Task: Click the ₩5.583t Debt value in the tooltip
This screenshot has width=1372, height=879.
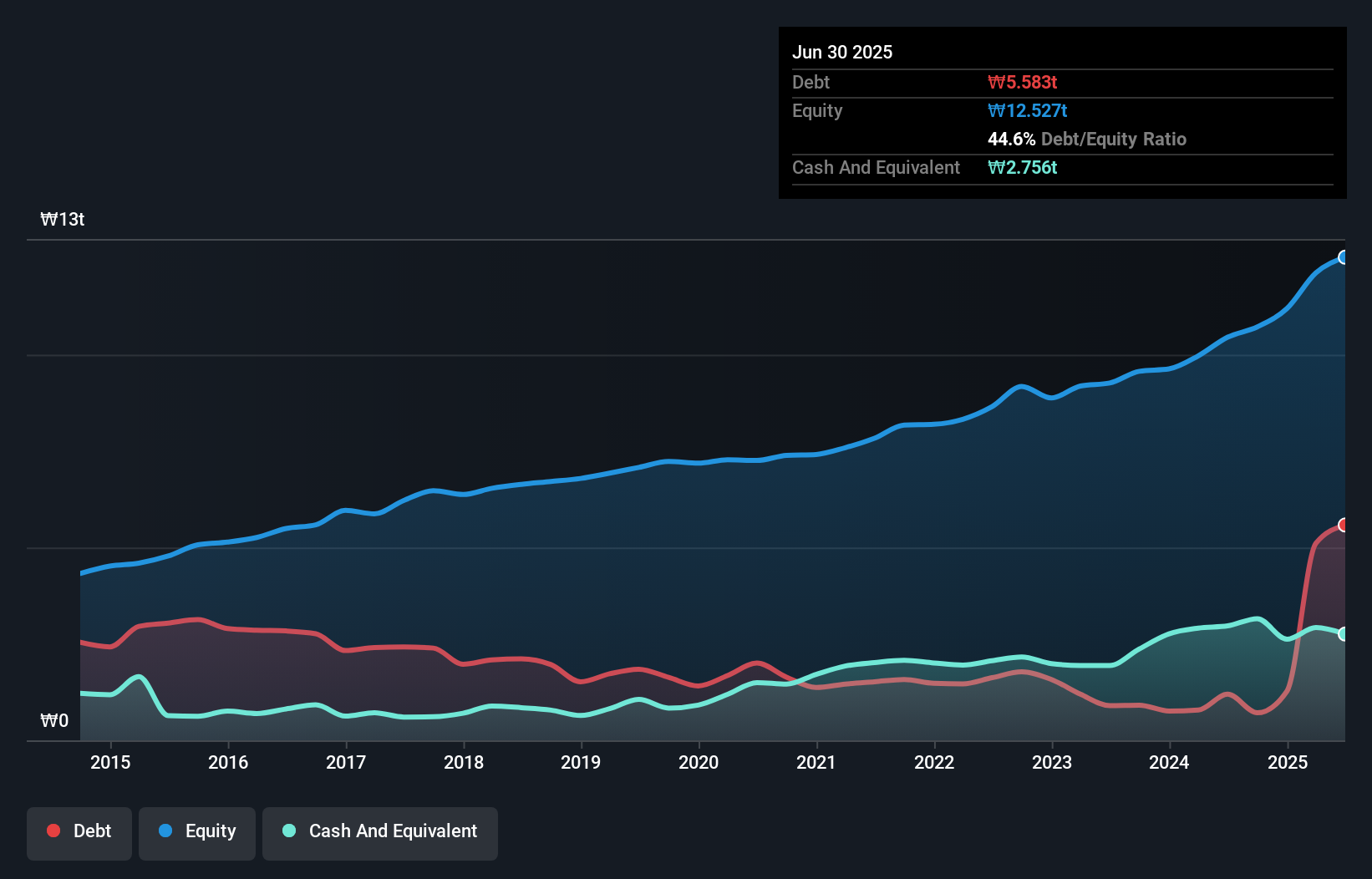Action: [1023, 82]
